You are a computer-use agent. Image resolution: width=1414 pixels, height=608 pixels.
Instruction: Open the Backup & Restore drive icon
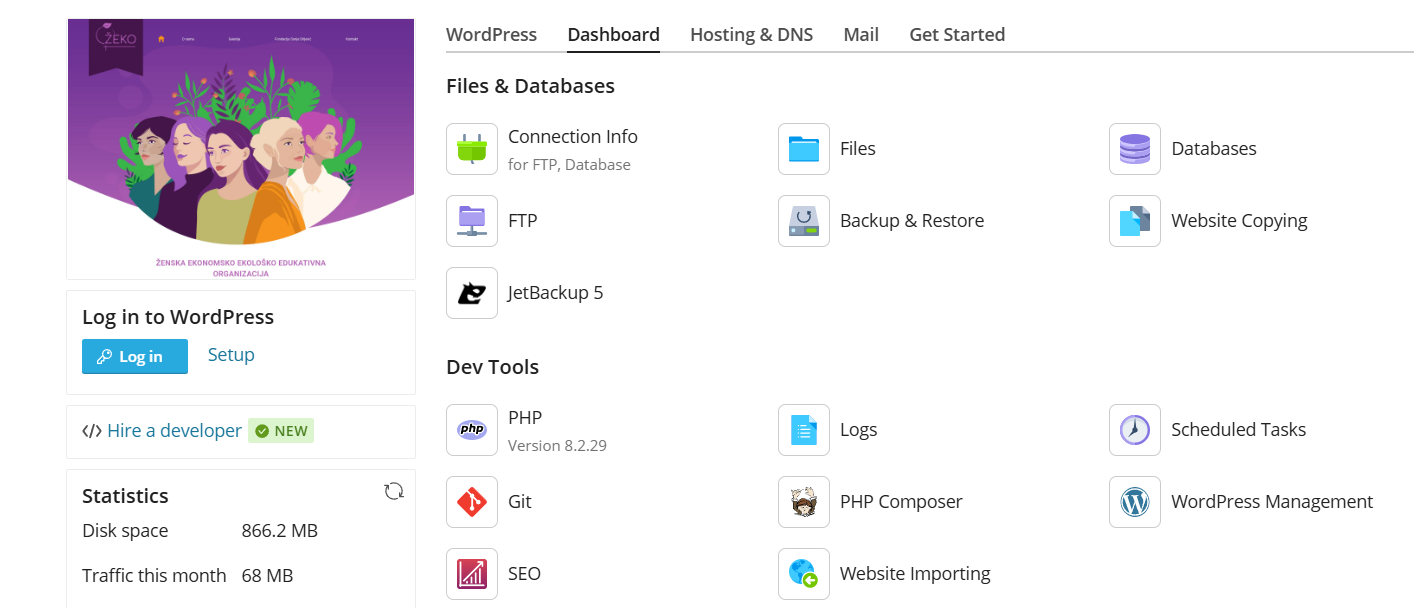coord(804,221)
